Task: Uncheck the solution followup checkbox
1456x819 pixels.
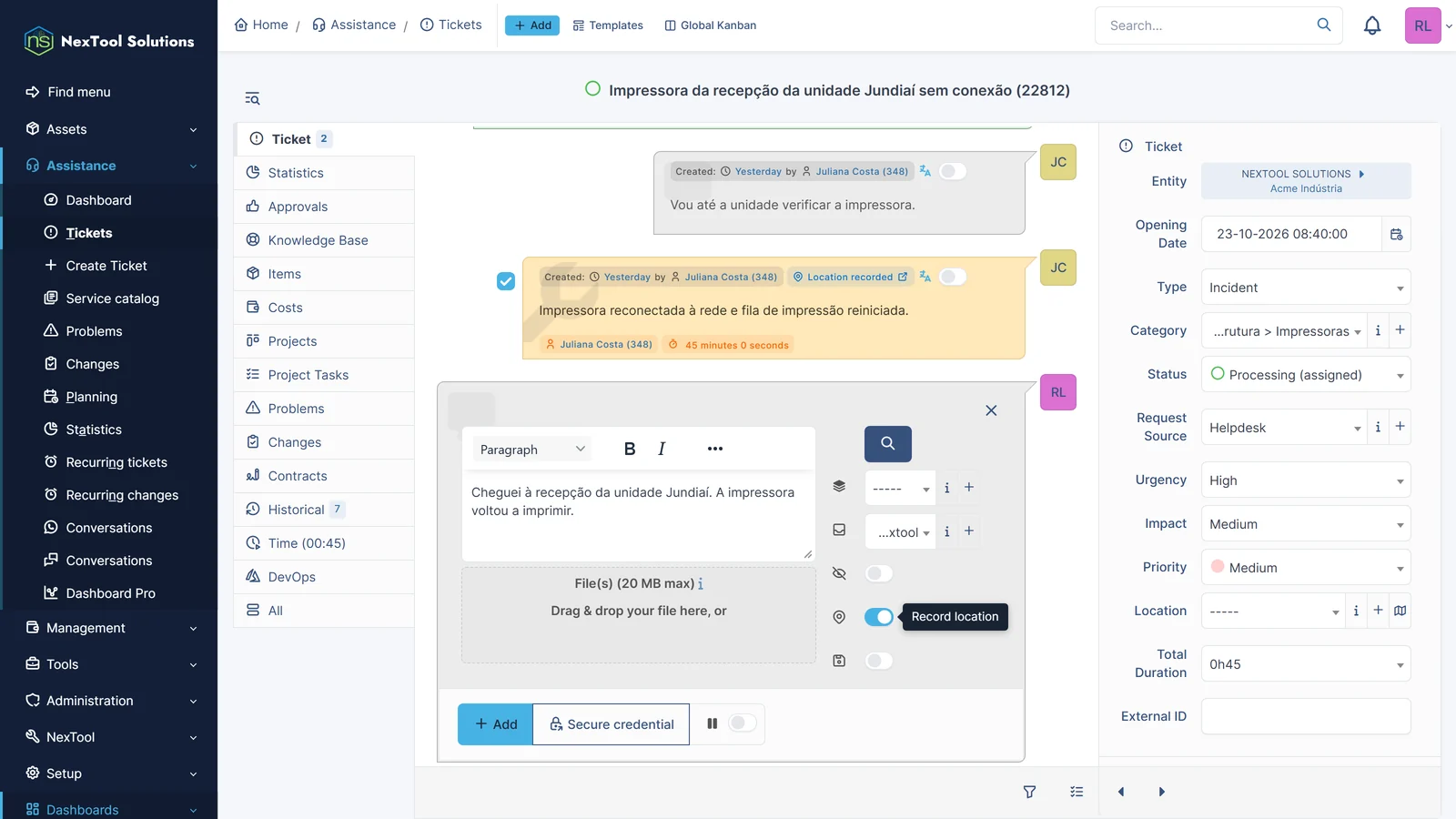Action: 506,281
